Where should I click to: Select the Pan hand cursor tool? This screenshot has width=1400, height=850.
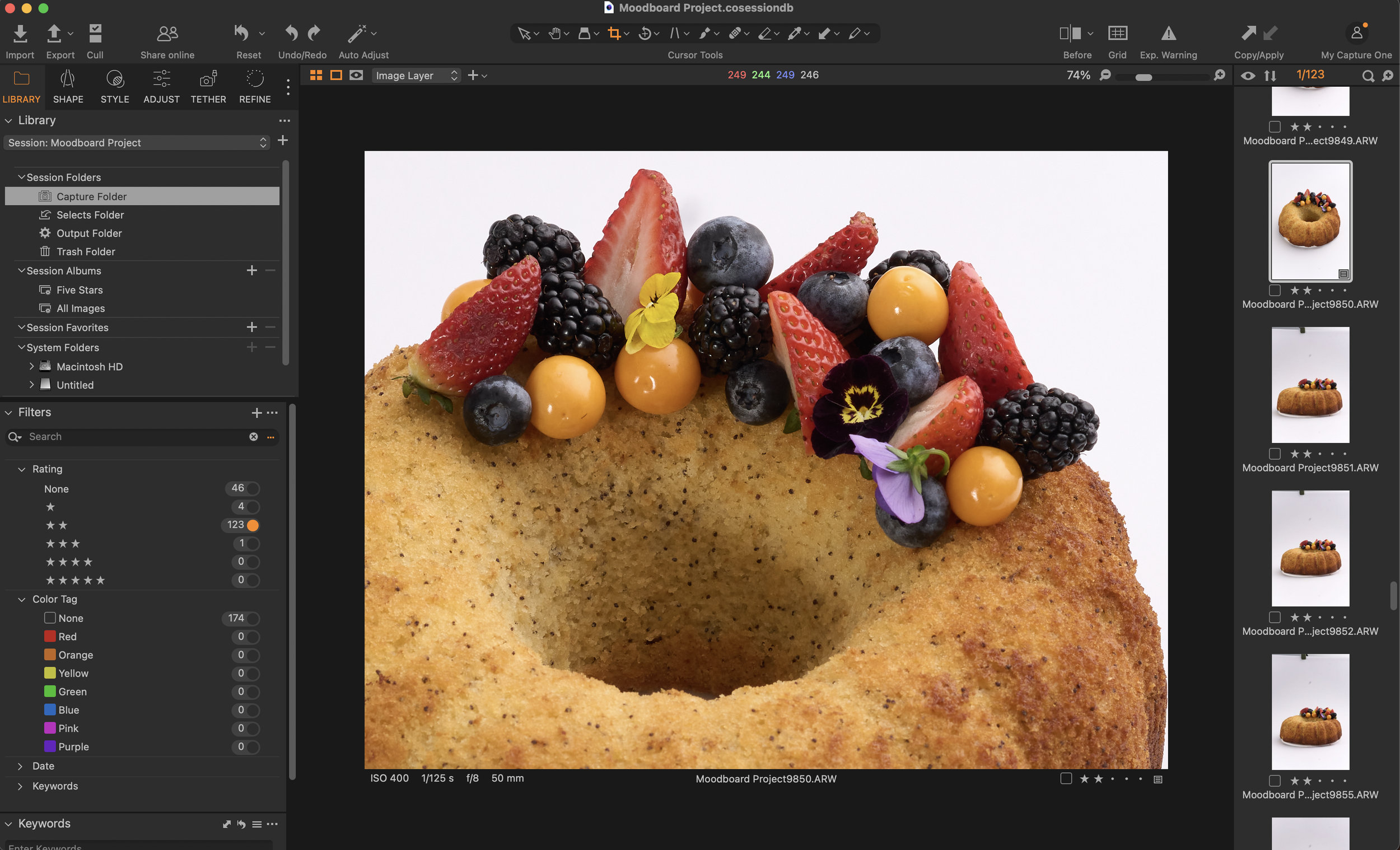(554, 34)
